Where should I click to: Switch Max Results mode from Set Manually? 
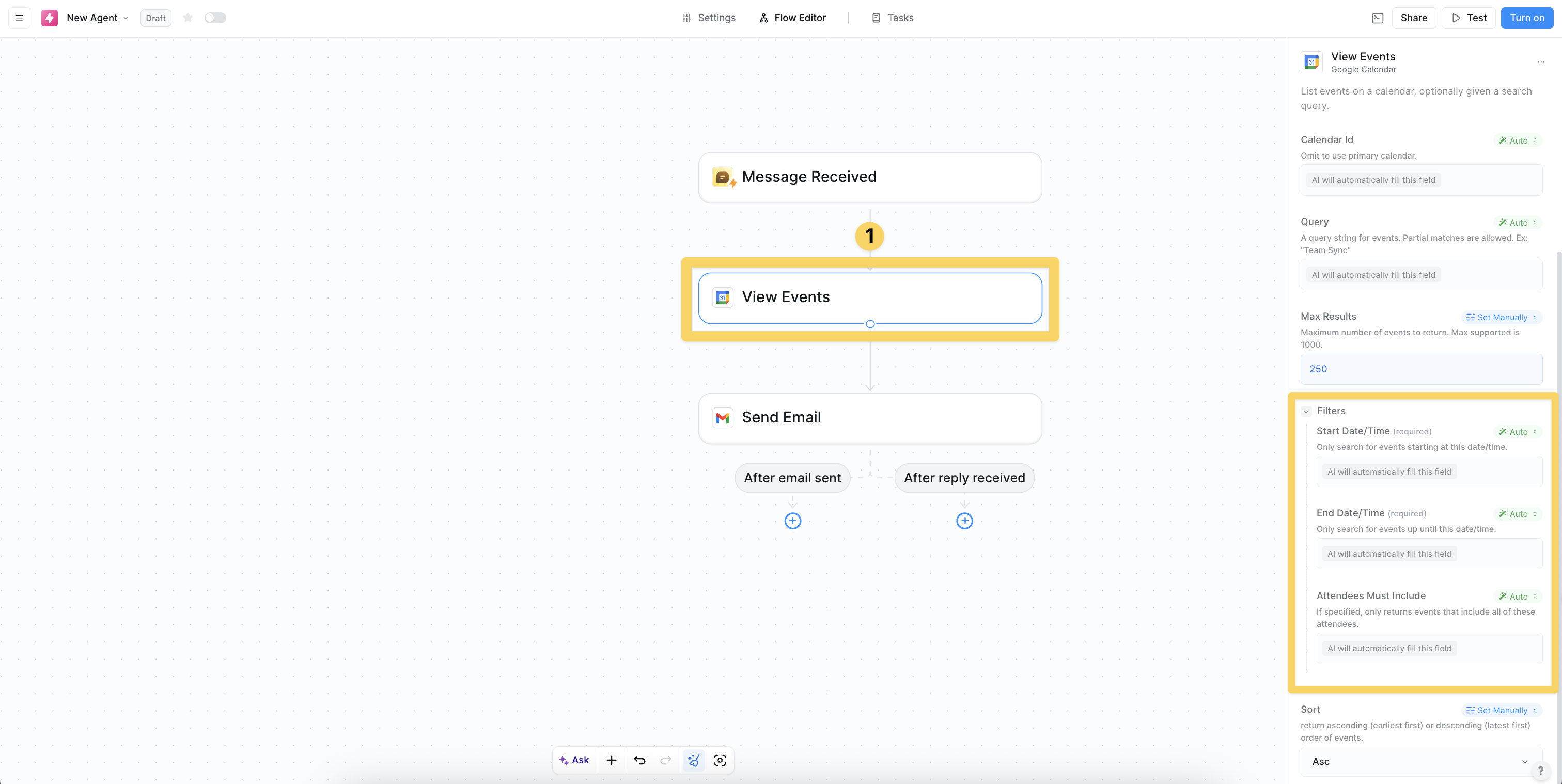[x=1502, y=317]
